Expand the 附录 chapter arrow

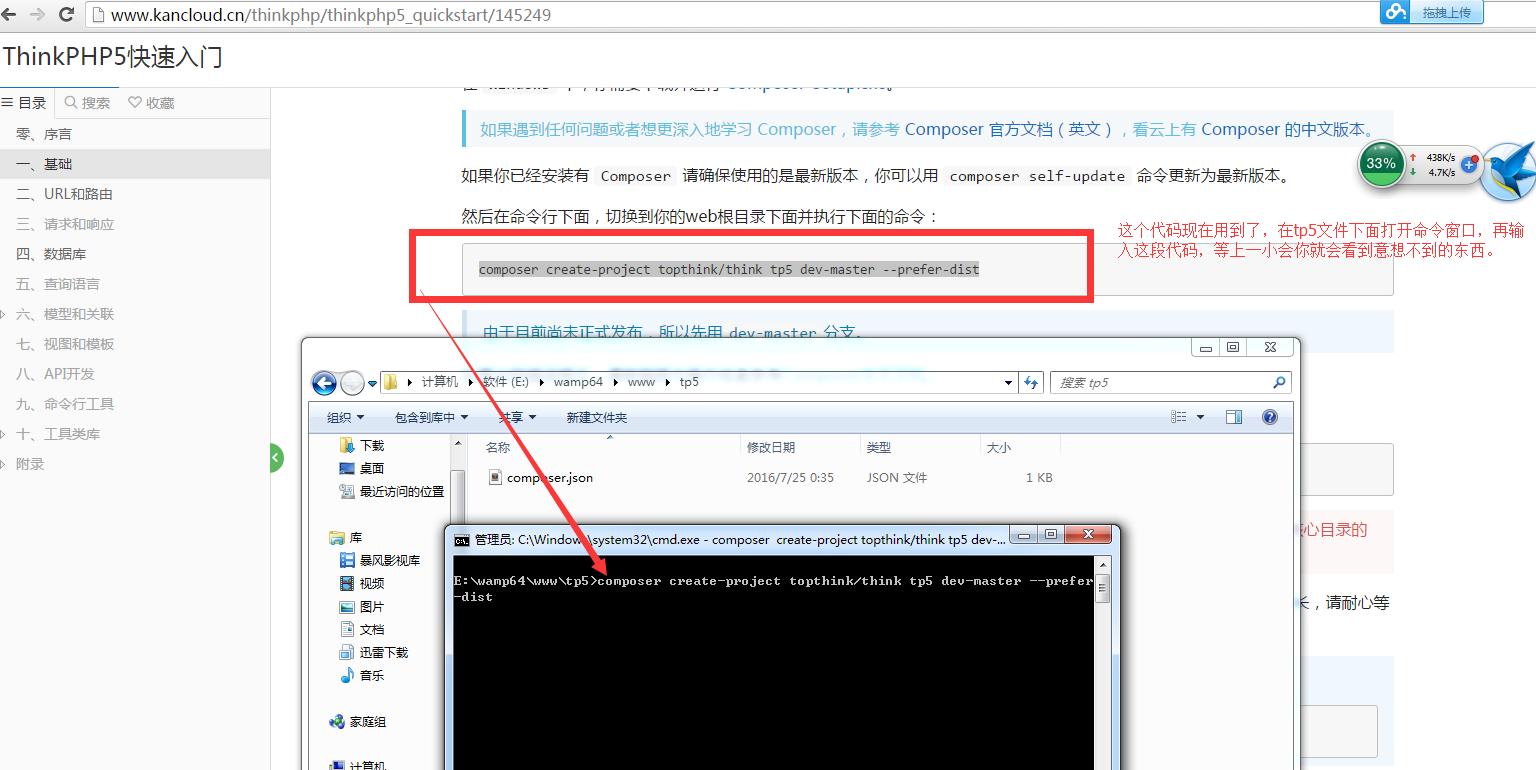point(4,464)
